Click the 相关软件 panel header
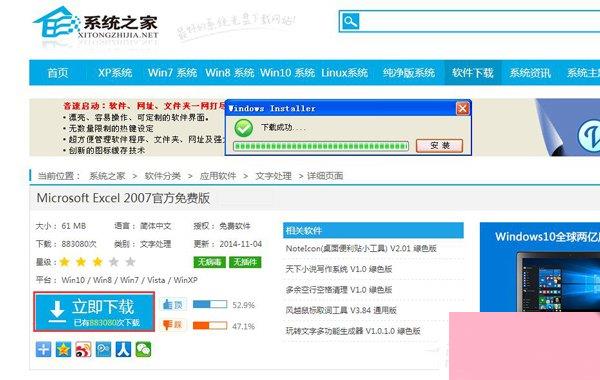 (373, 230)
